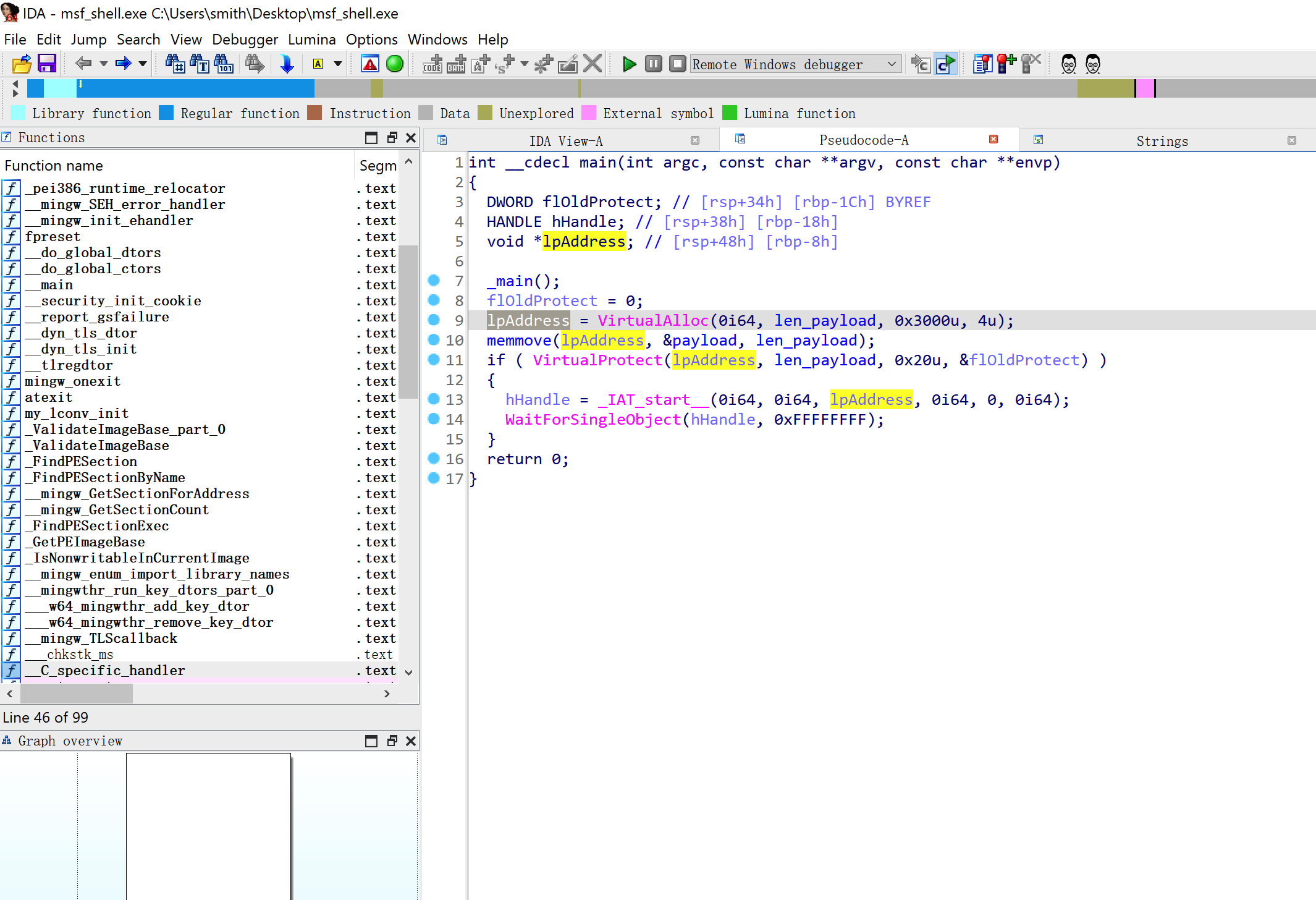Open the back-jump history dropdown
The image size is (1316, 900).
coord(103,64)
